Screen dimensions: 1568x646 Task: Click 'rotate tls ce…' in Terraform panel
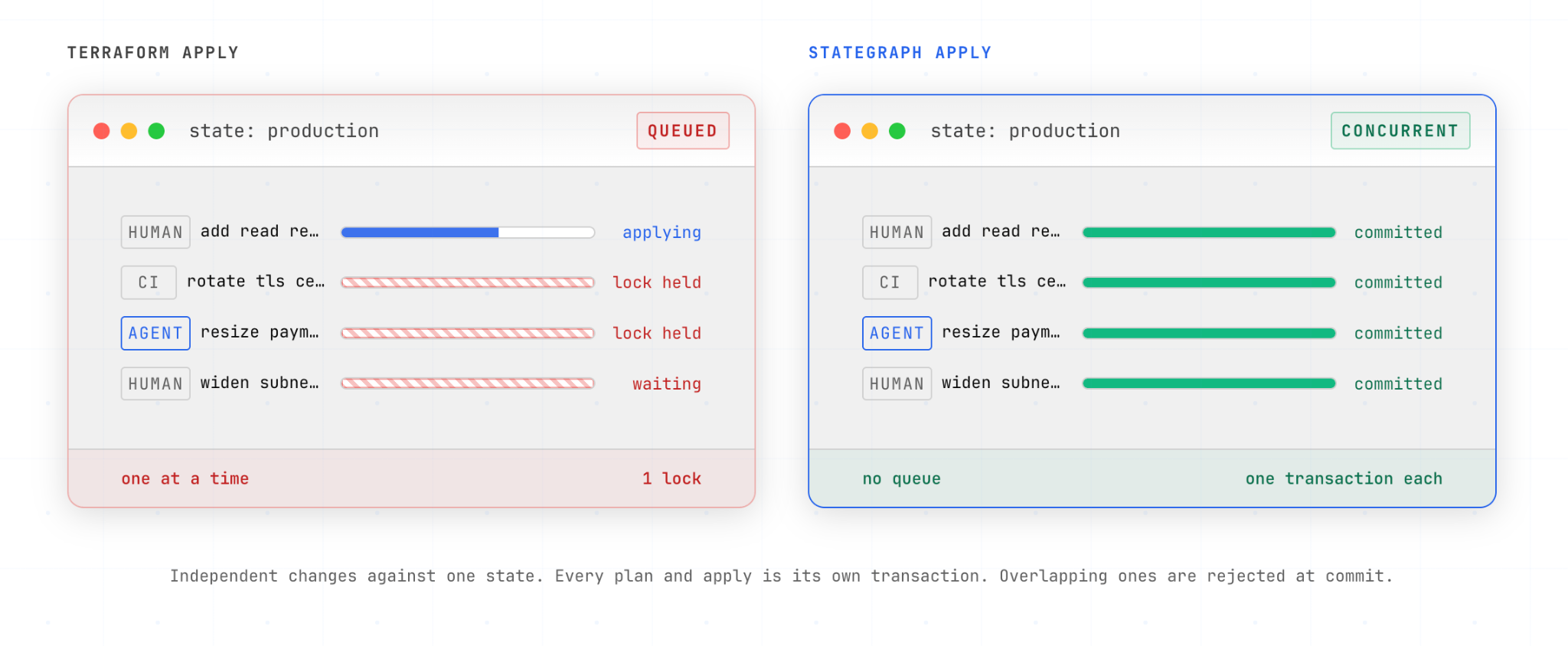tap(256, 282)
